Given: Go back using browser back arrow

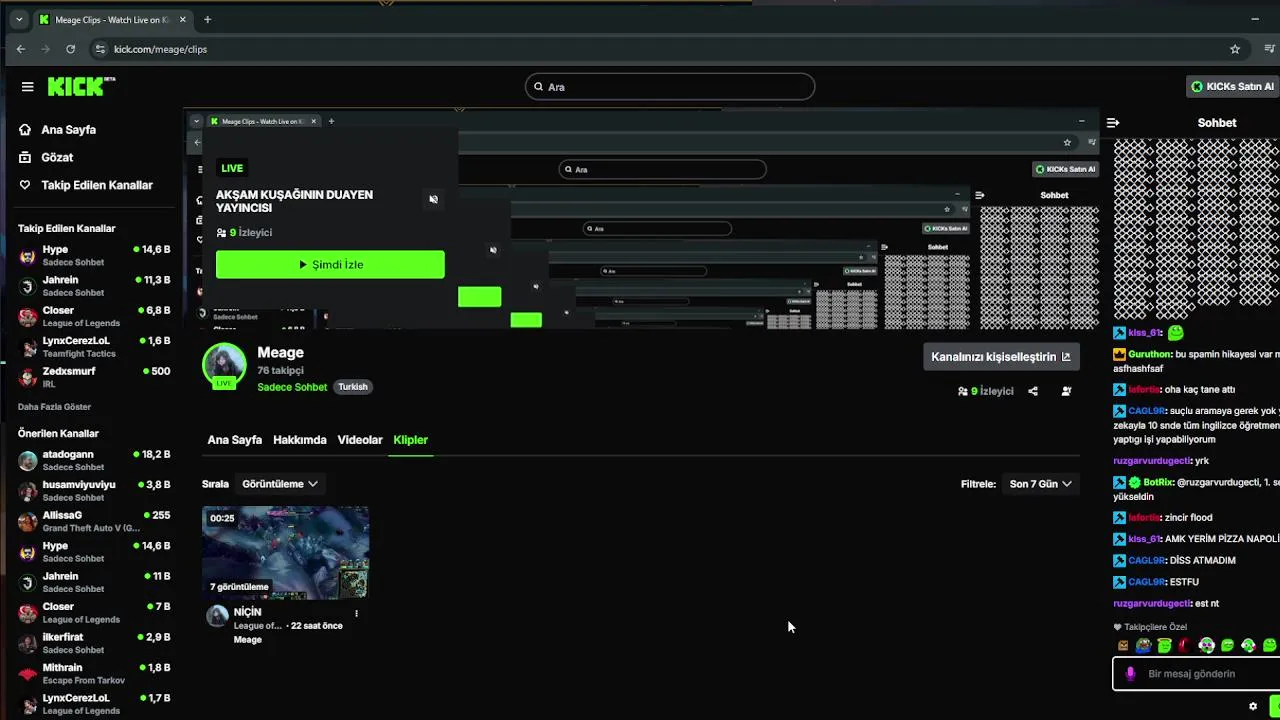Looking at the screenshot, I should 21,49.
